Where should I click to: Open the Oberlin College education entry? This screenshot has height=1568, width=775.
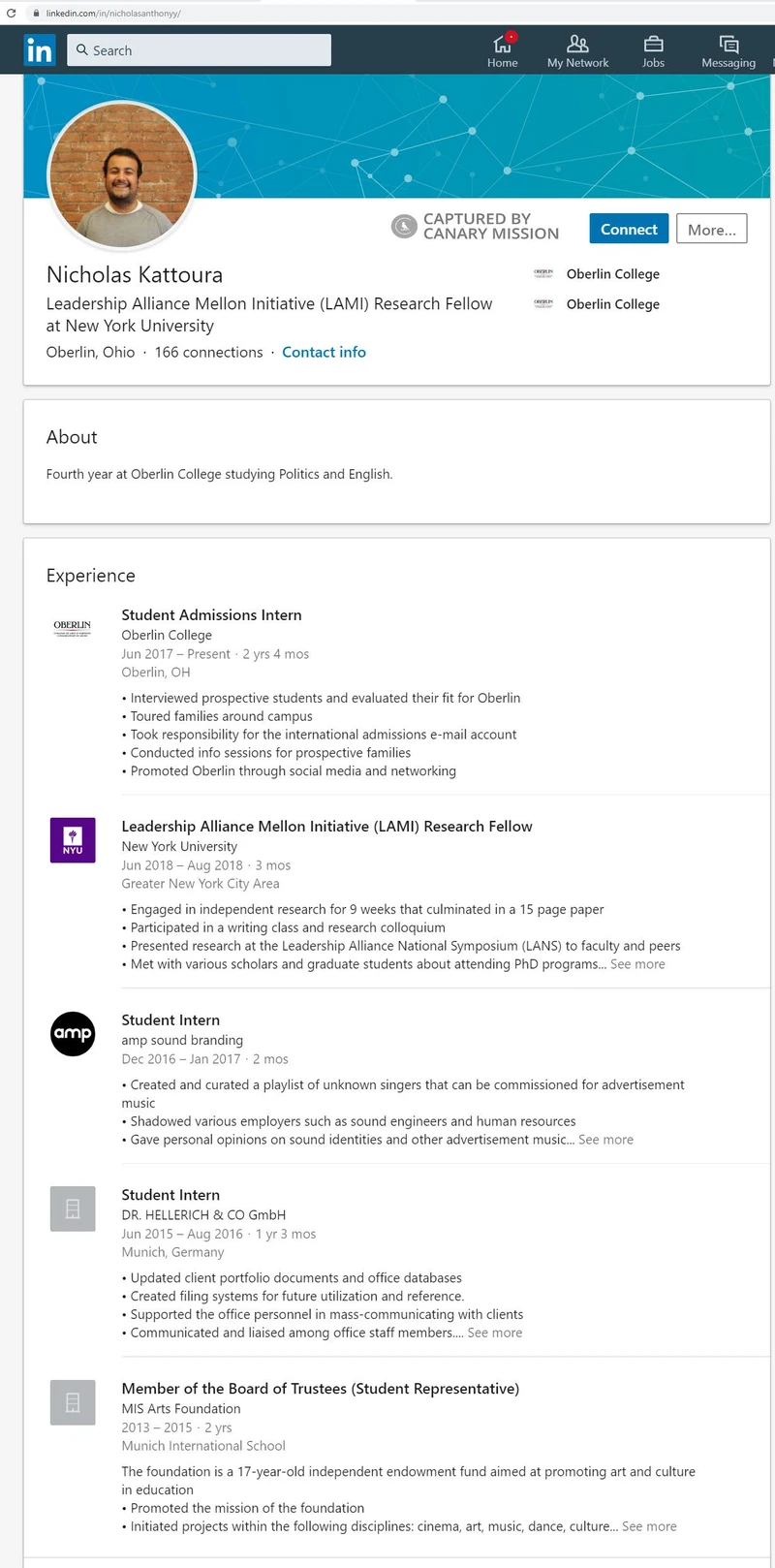pyautogui.click(x=612, y=274)
